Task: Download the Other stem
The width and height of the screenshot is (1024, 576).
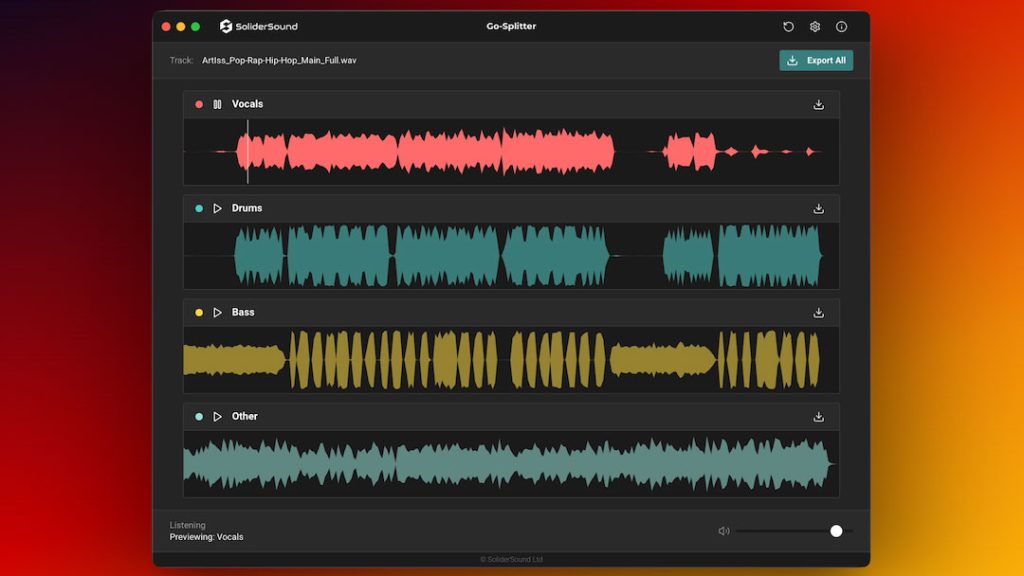Action: pyautogui.click(x=818, y=416)
